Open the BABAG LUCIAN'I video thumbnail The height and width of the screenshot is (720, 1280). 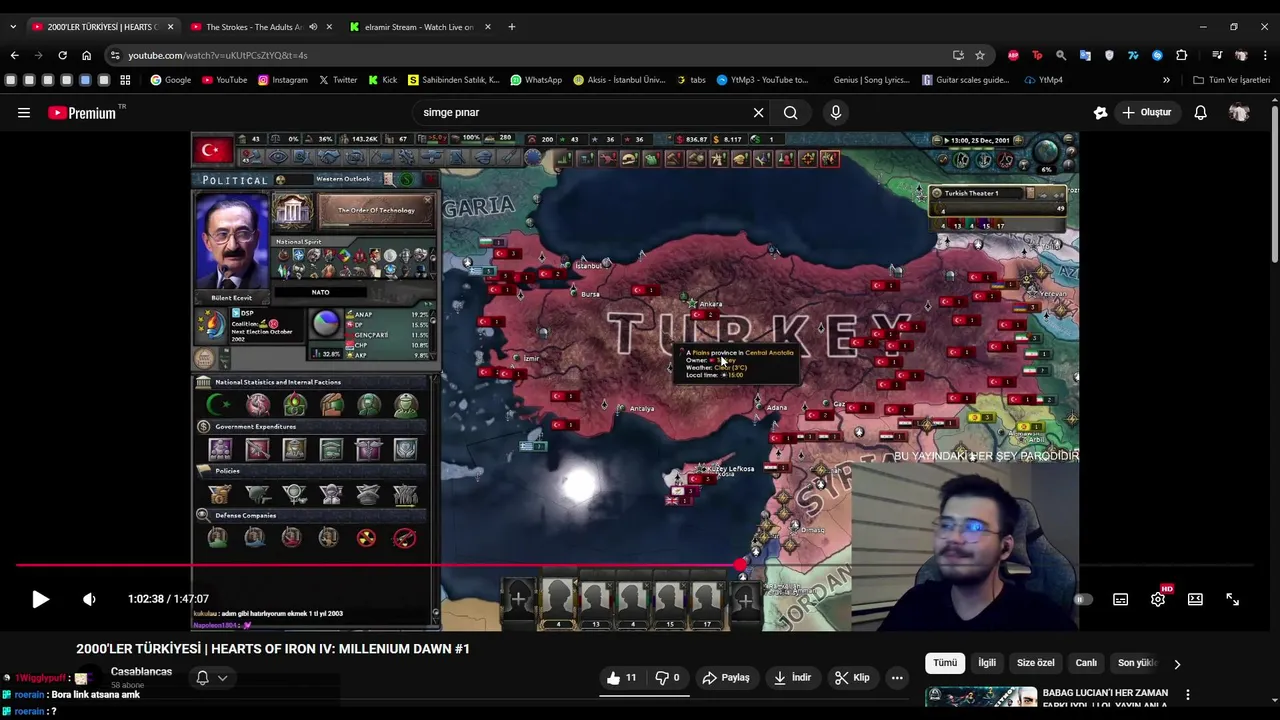pos(981,697)
